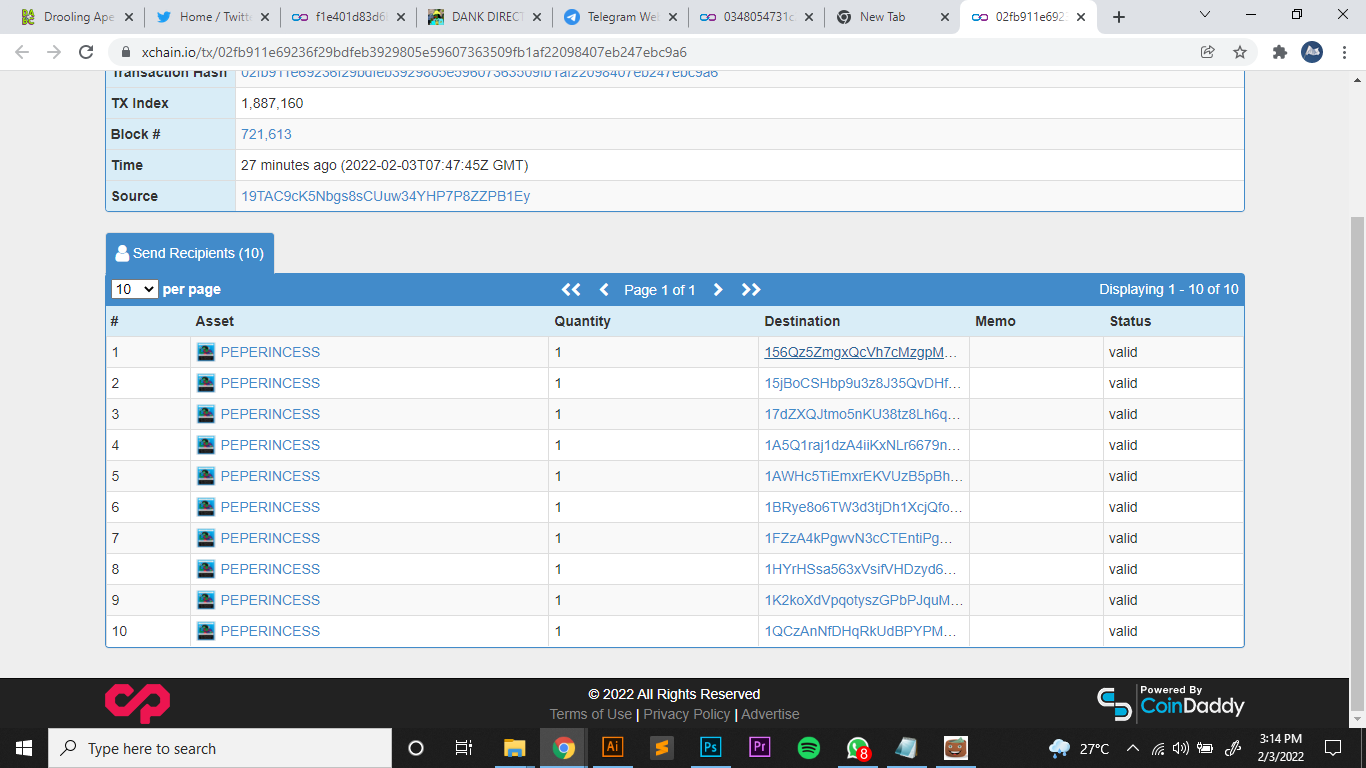Expand the tab search chevron
Screen dimensions: 1366x768
[1205, 15]
